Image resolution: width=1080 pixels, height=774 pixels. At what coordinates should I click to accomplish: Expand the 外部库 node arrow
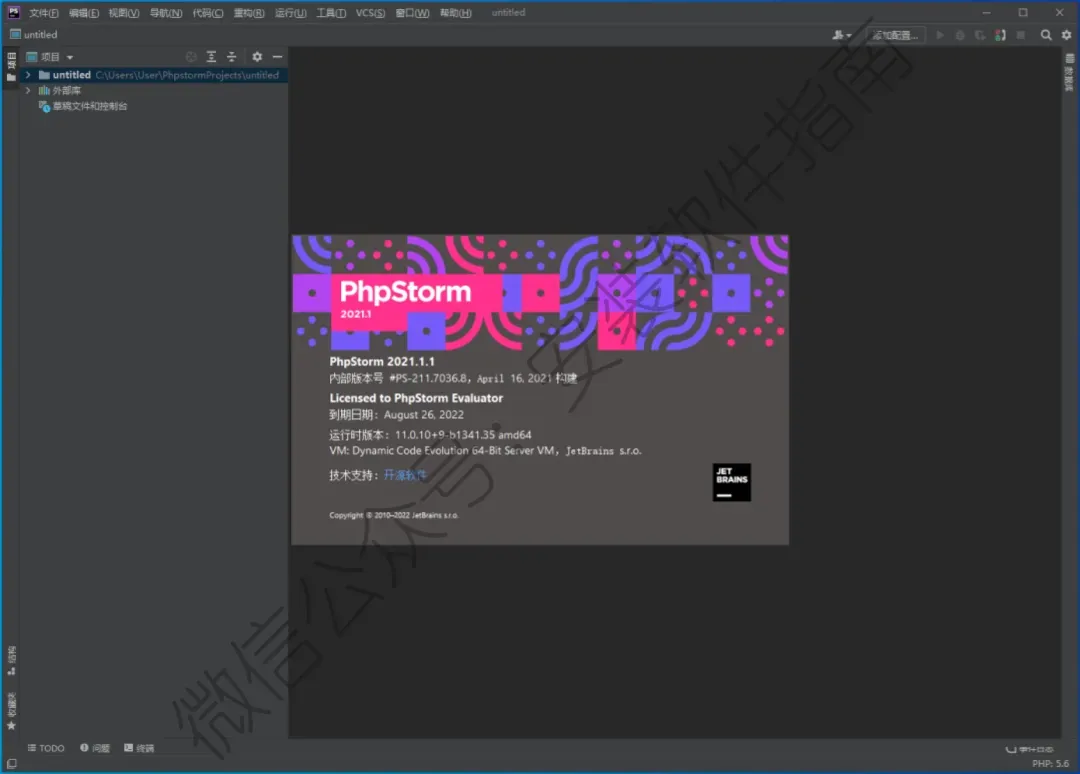(x=28, y=91)
